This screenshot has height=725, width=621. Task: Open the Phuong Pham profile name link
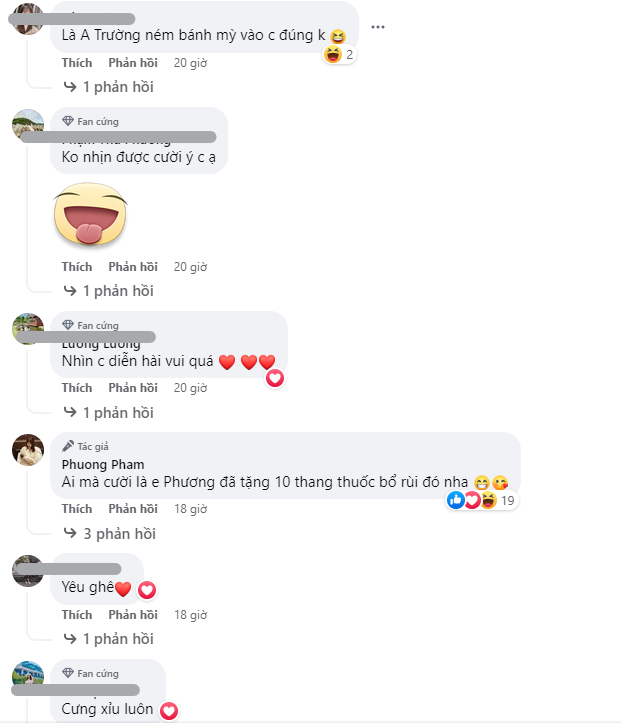103,464
